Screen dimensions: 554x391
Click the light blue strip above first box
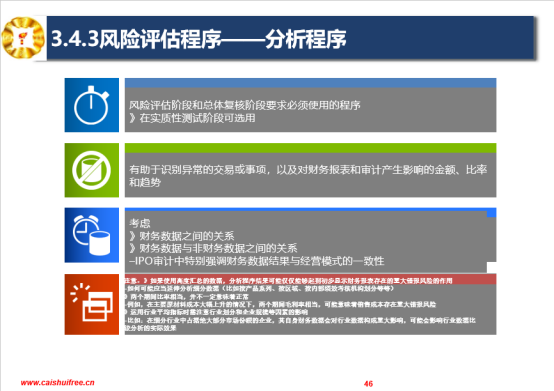[x=310, y=83]
